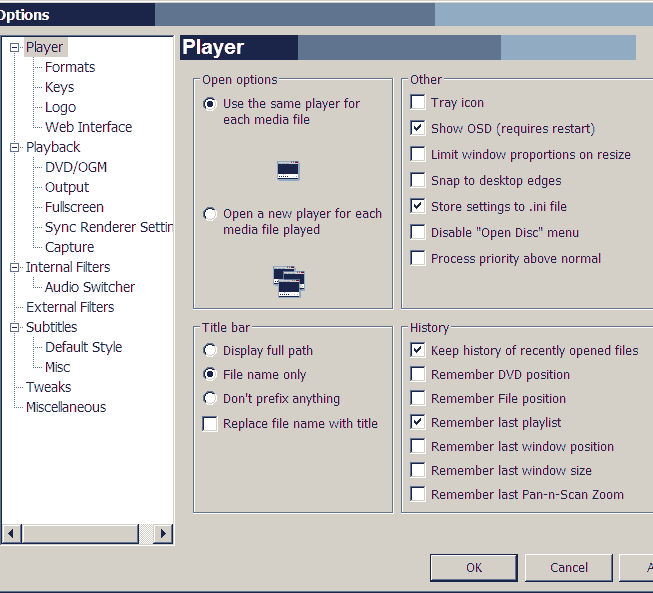Collapse the Playback tree node

[15, 148]
